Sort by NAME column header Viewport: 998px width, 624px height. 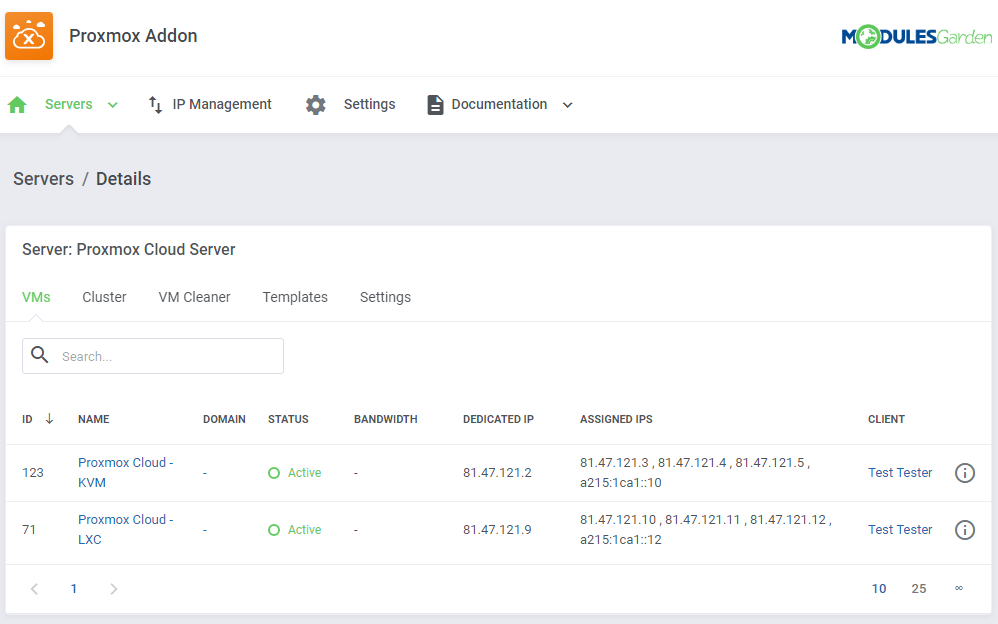(94, 419)
